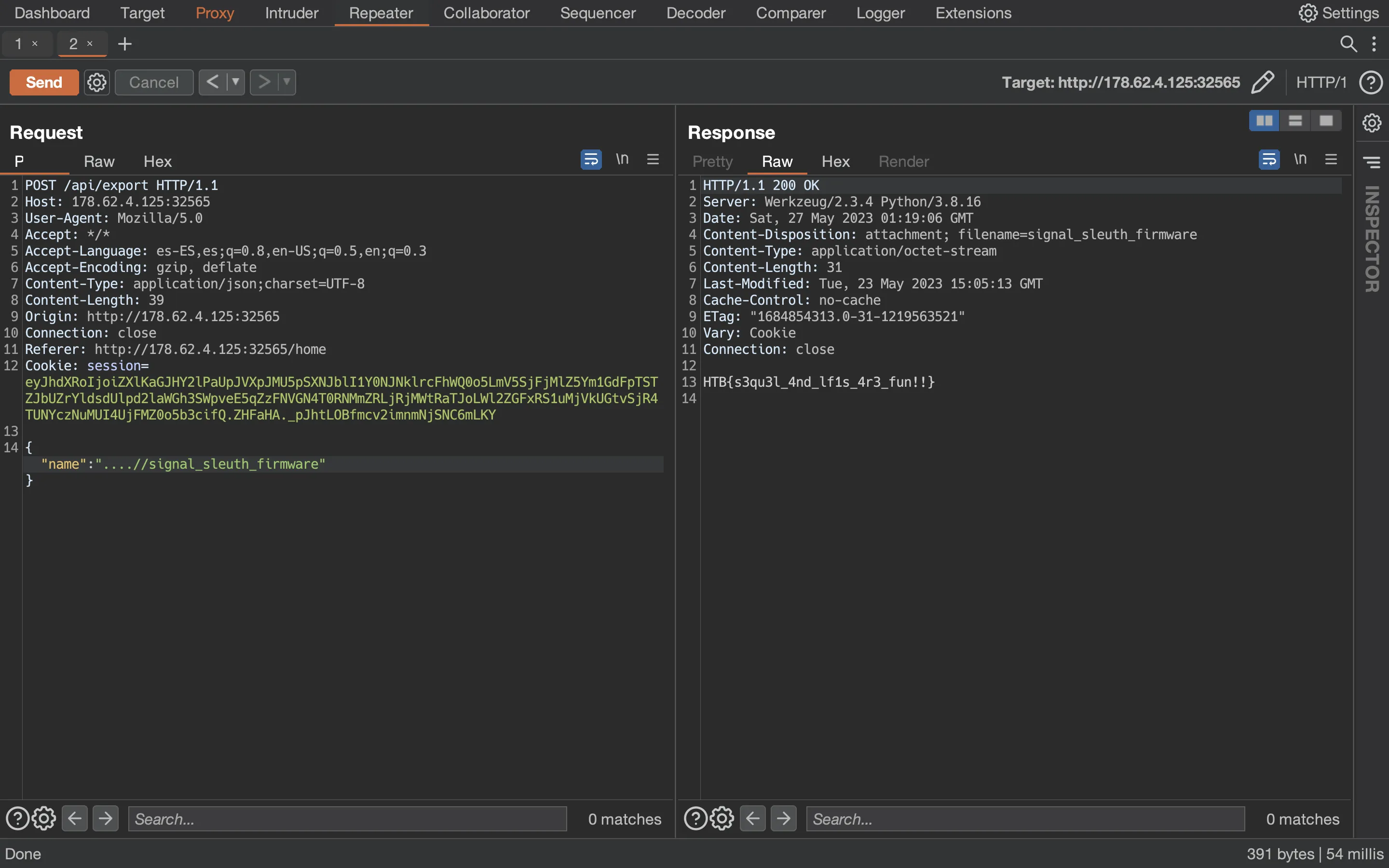
Task: Open request send options gear next to Send
Action: (x=96, y=82)
